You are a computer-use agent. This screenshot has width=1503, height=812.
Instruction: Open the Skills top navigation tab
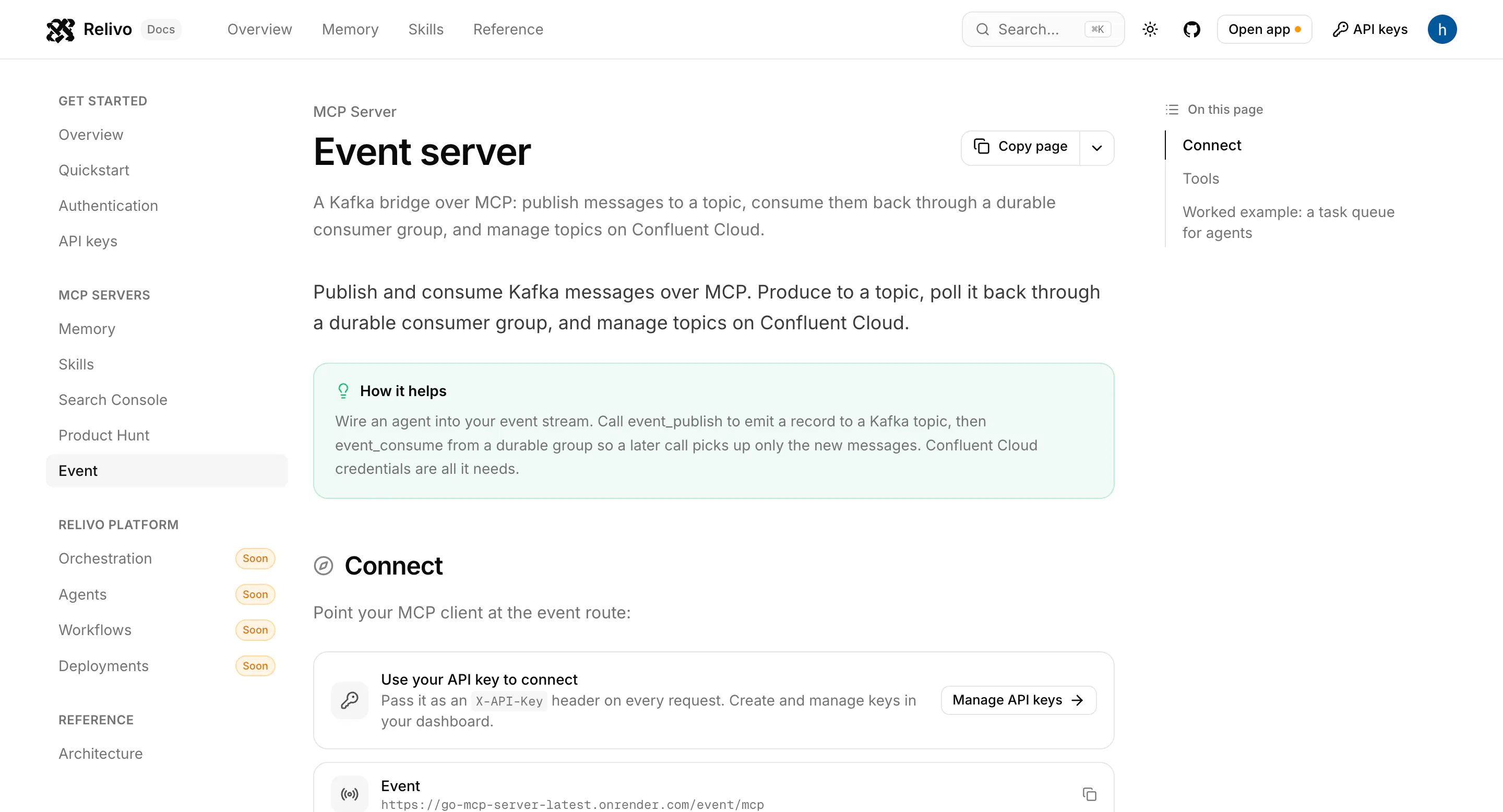[x=426, y=29]
